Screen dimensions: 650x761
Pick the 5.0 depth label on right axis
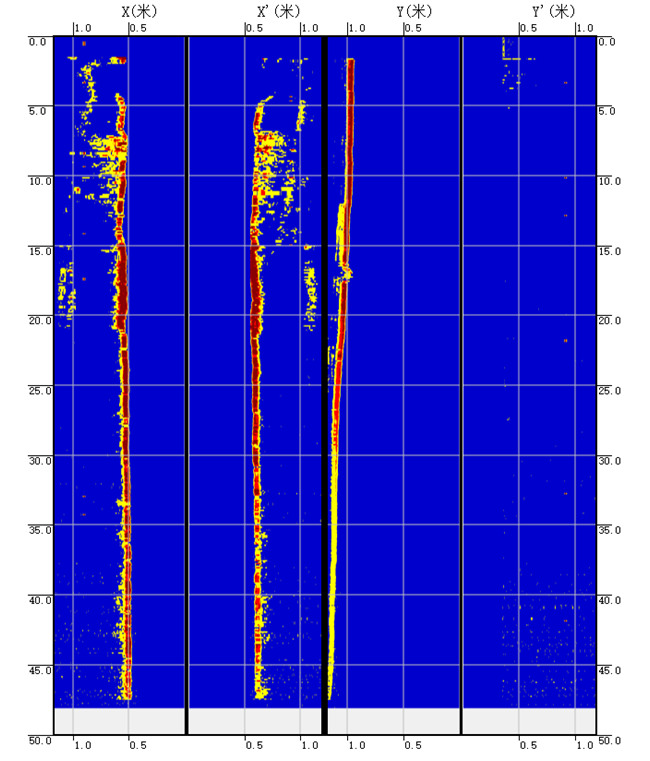pos(607,111)
